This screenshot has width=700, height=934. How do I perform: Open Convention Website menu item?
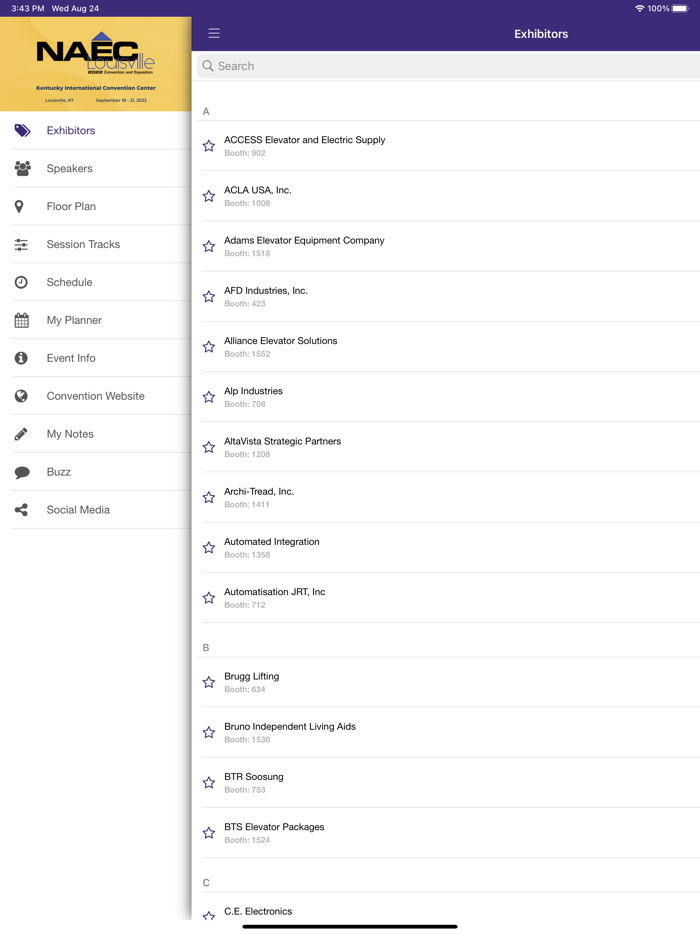tap(95, 396)
